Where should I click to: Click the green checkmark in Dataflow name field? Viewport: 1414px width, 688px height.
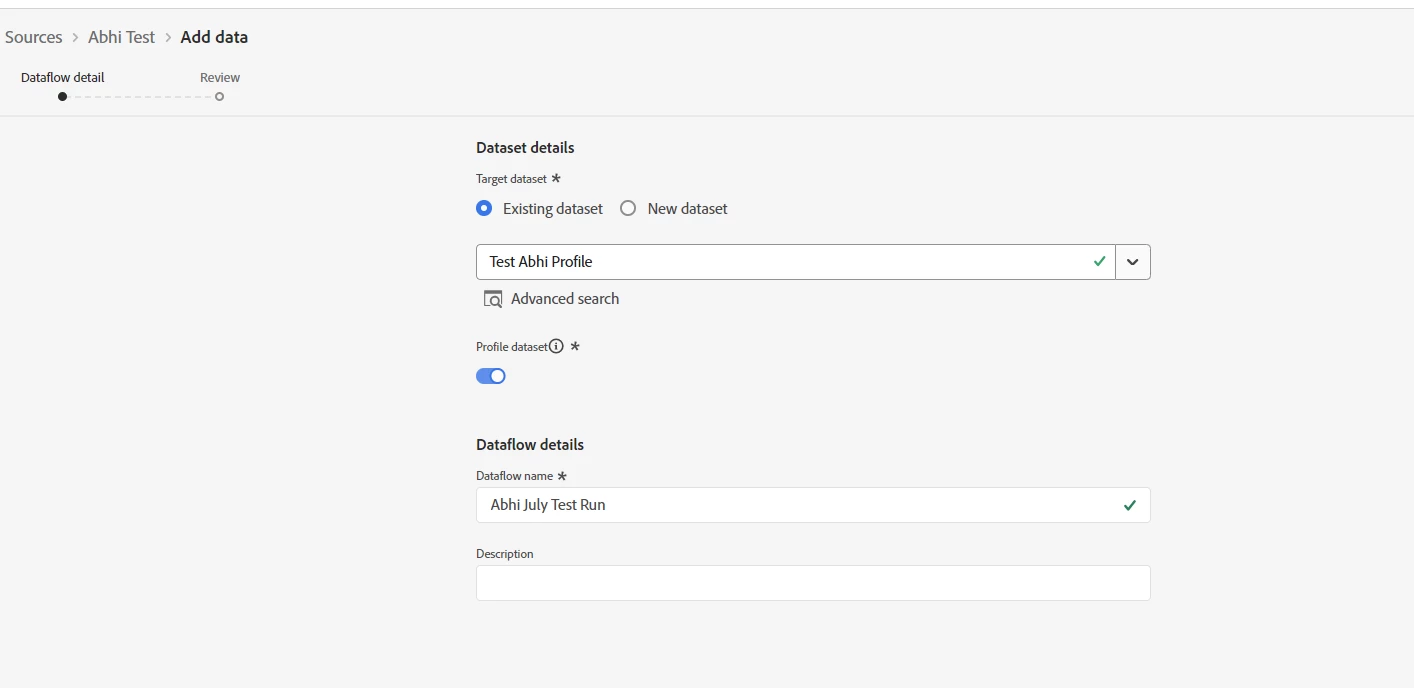click(x=1129, y=505)
